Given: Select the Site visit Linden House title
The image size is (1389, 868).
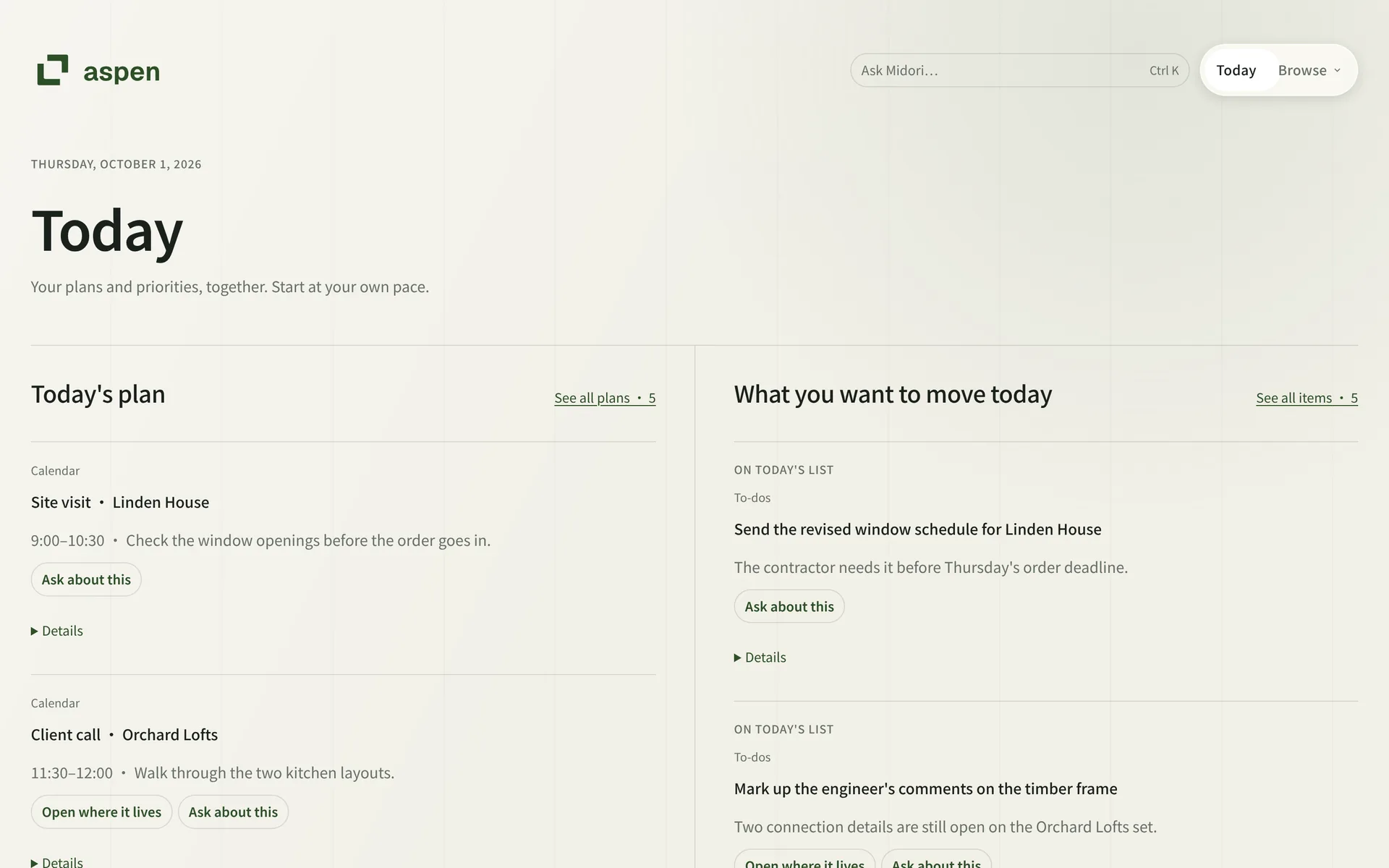Looking at the screenshot, I should 120,502.
